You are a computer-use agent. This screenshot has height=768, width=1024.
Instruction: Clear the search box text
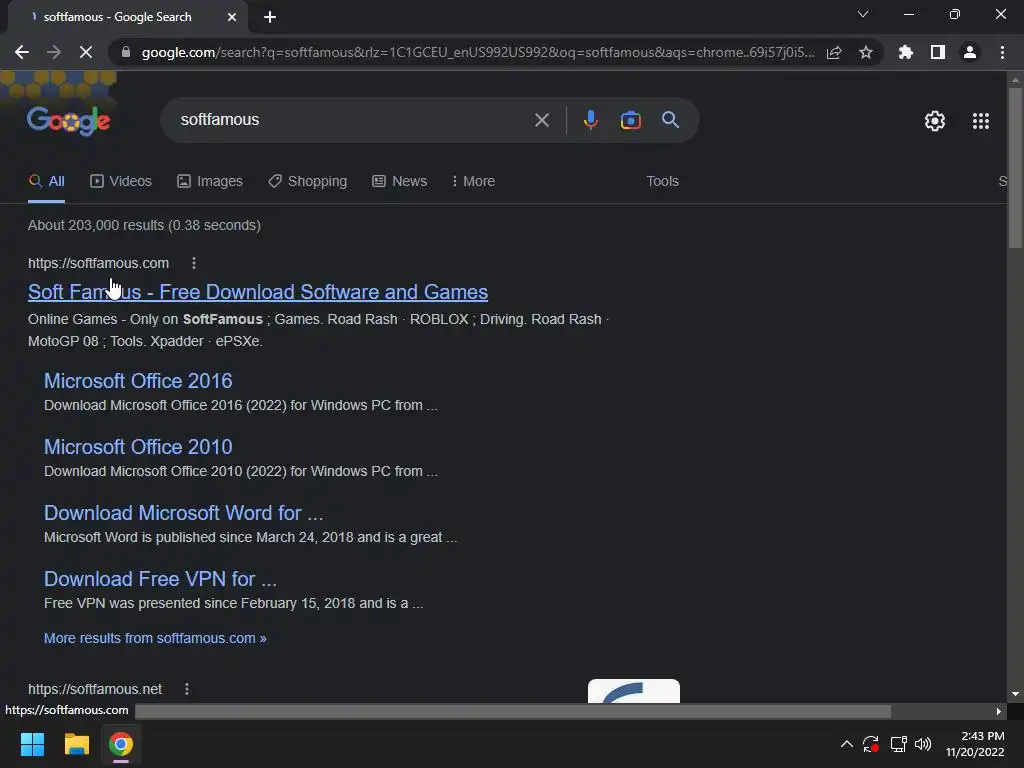541,120
